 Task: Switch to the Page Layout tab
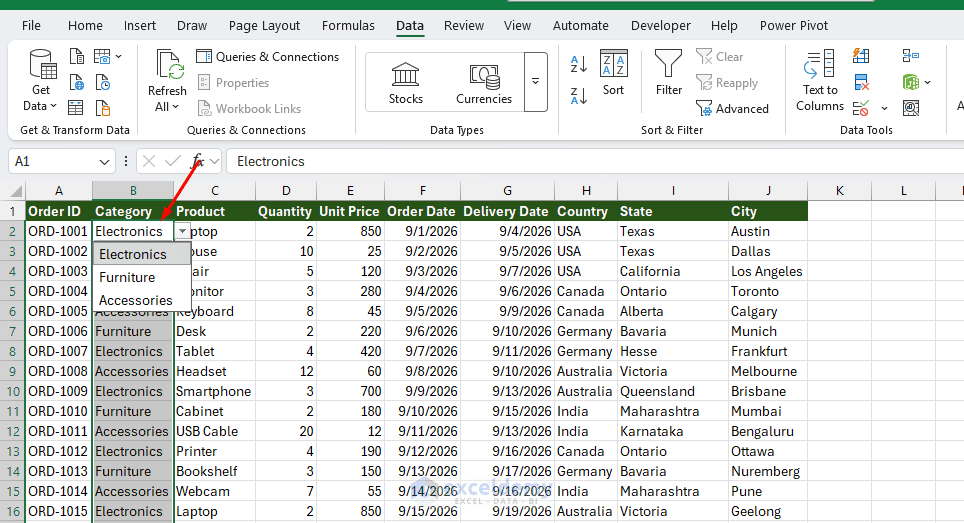coord(264,26)
